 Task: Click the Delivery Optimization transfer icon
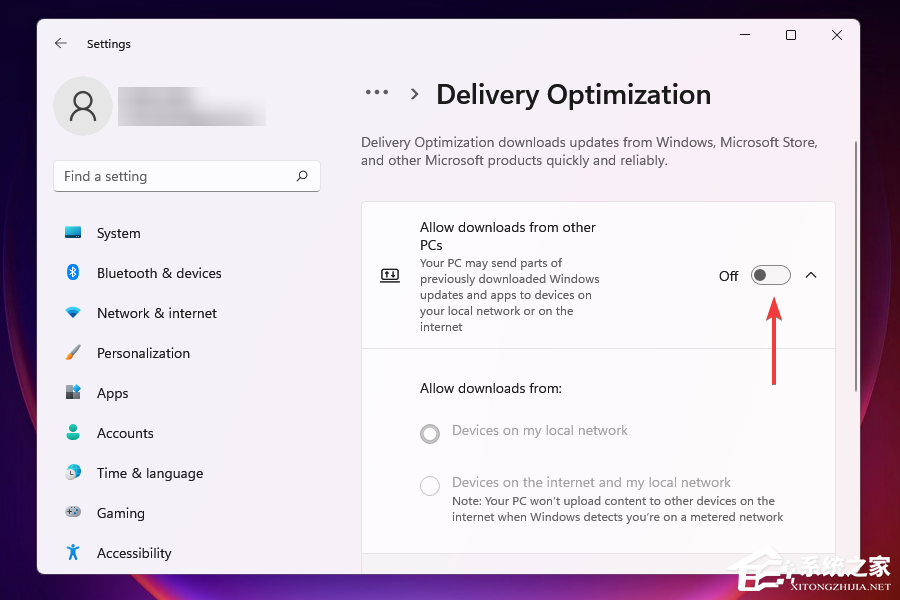coord(390,275)
